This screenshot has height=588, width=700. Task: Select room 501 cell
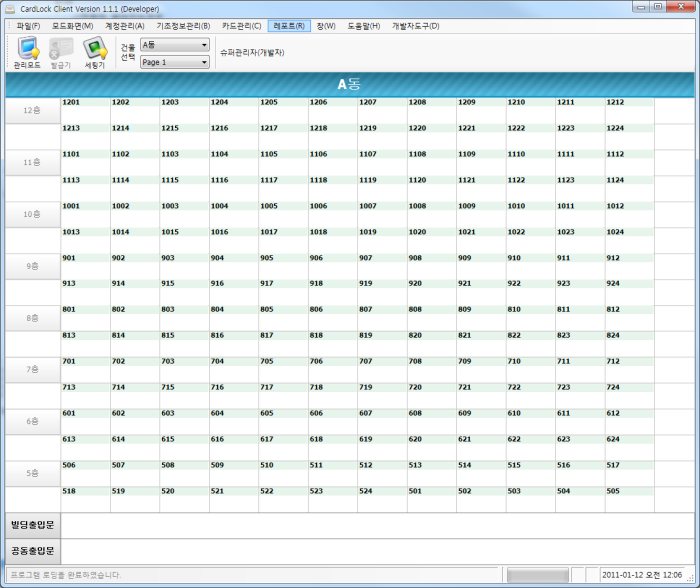coord(432,499)
